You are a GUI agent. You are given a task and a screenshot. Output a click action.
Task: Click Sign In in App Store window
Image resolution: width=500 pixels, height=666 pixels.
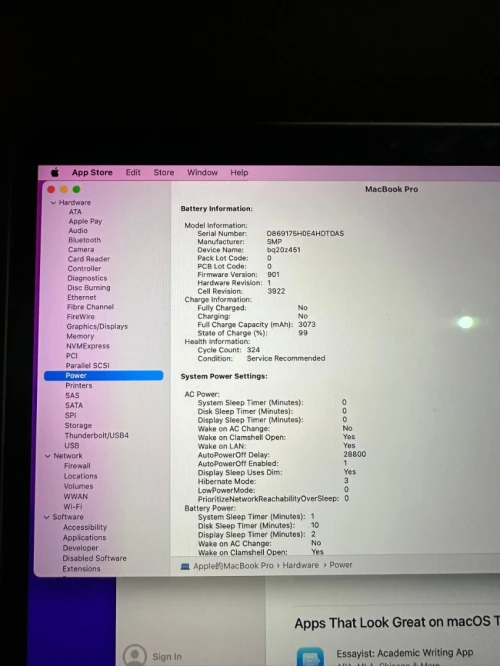pyautogui.click(x=167, y=657)
